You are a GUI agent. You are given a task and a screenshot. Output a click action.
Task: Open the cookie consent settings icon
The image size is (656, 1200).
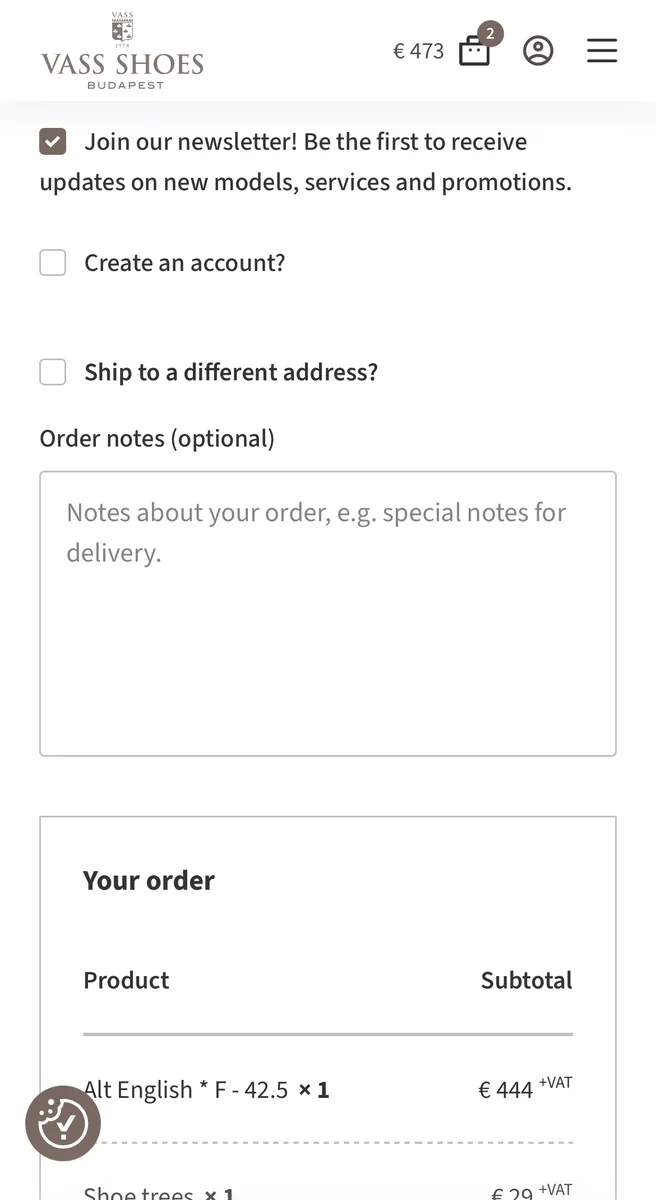pyautogui.click(x=63, y=1124)
